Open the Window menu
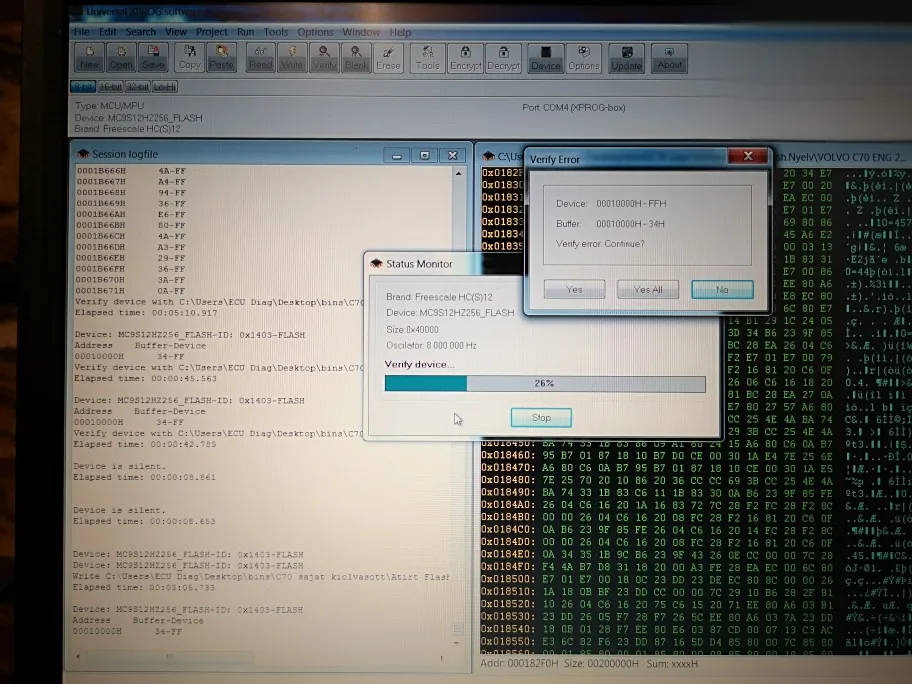The height and width of the screenshot is (684, 912). (x=361, y=31)
